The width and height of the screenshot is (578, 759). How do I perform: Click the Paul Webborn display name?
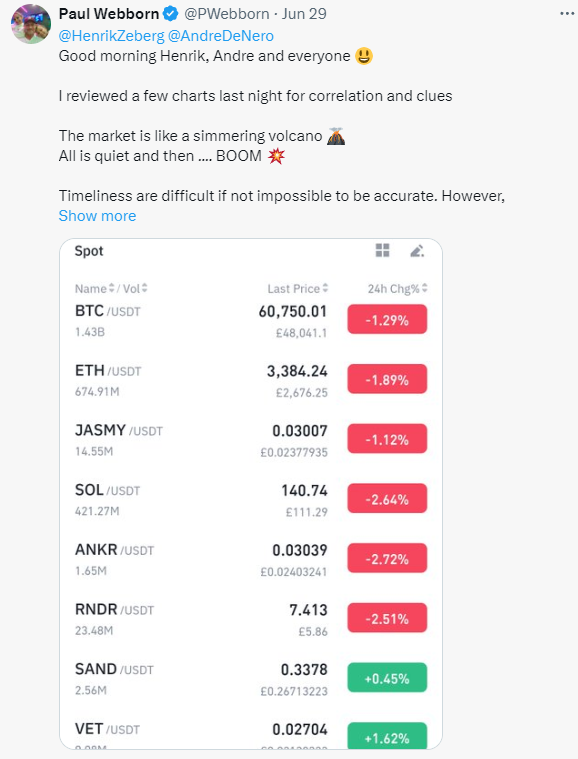[x=109, y=14]
